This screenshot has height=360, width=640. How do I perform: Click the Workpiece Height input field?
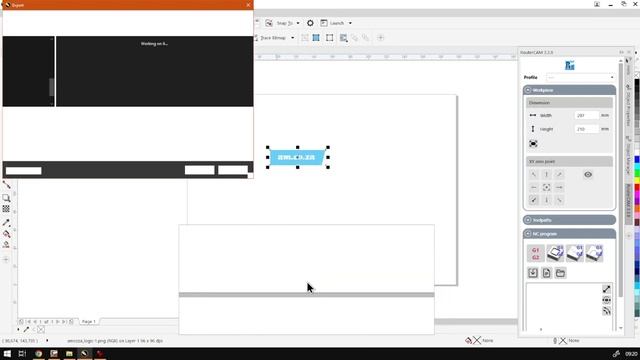(587, 129)
